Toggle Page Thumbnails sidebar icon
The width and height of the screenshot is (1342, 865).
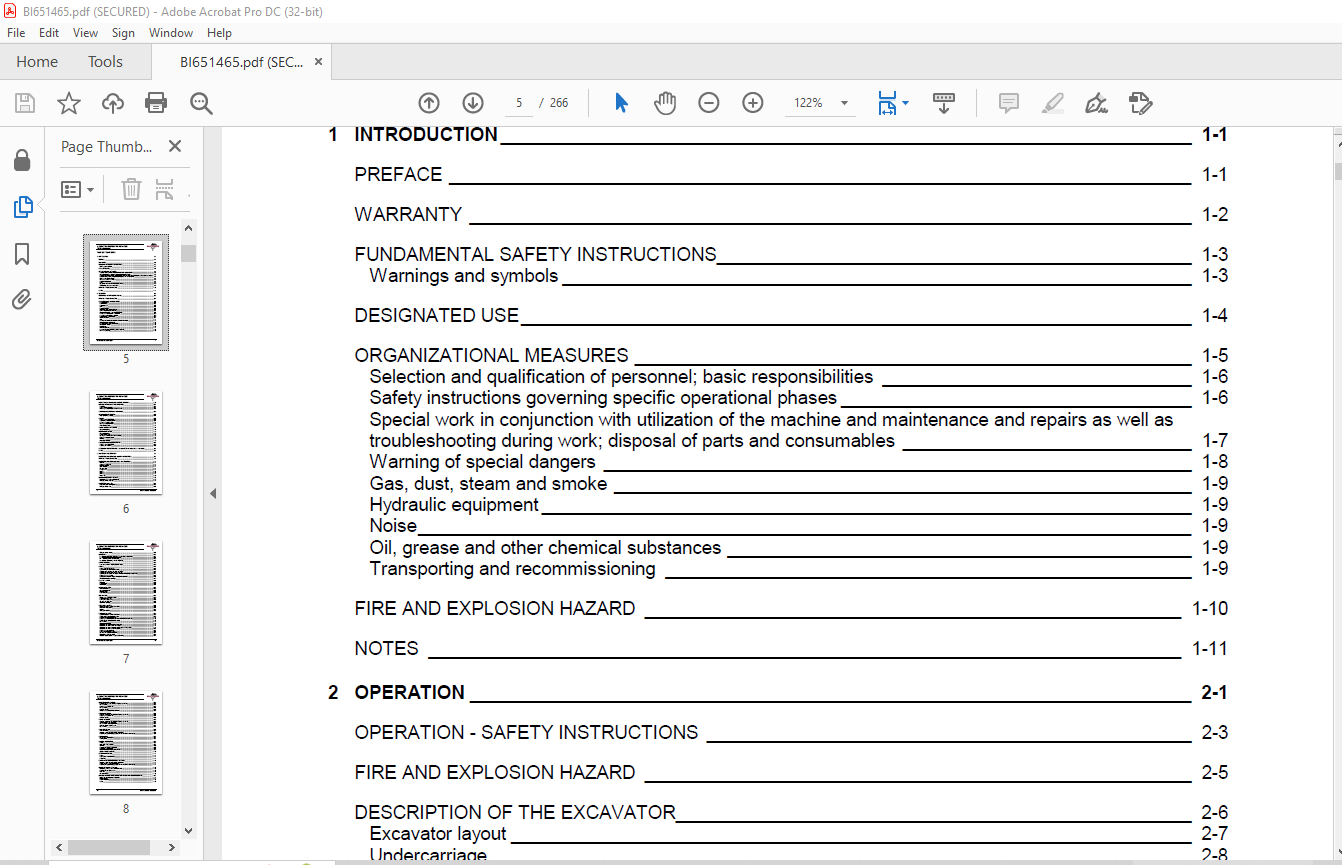pyautogui.click(x=22, y=207)
